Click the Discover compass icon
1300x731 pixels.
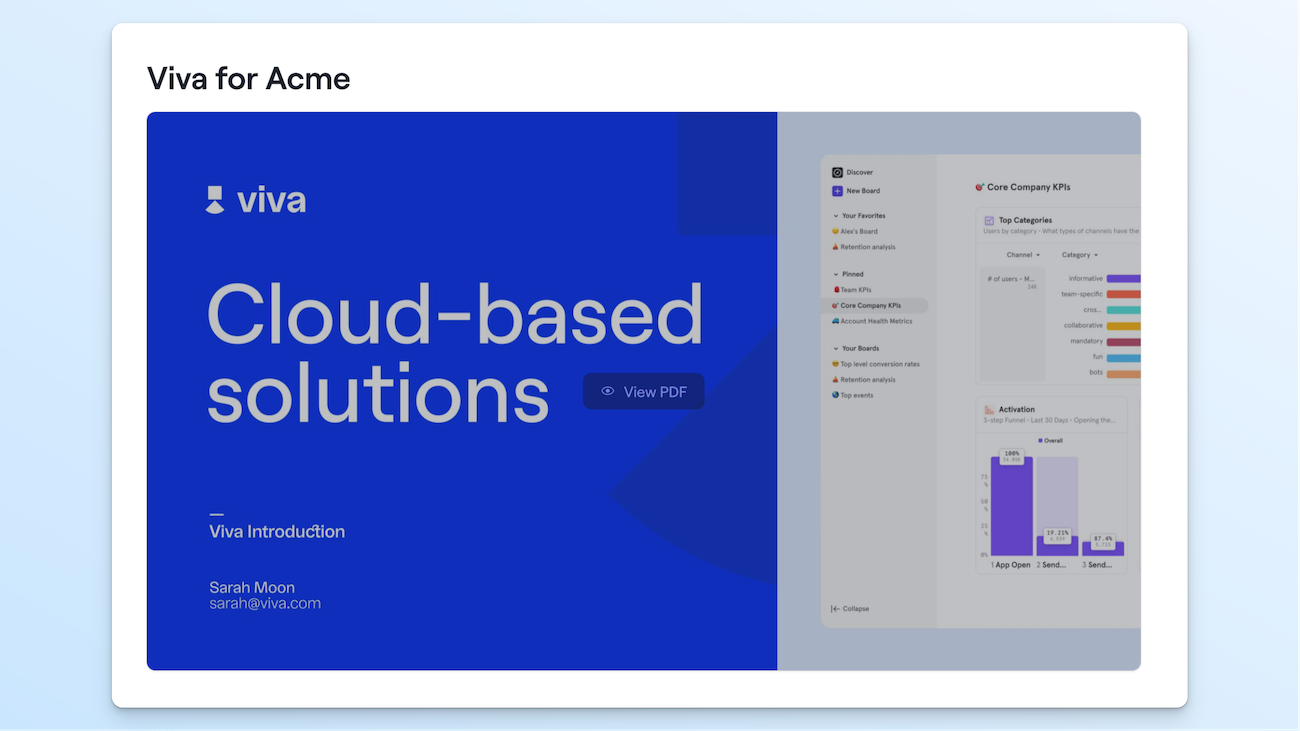[x=837, y=172]
